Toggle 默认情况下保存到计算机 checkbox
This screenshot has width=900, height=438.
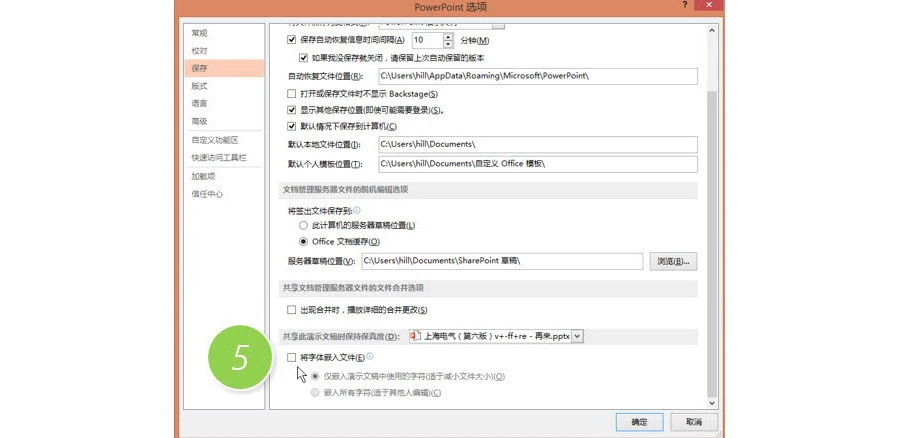click(x=292, y=126)
